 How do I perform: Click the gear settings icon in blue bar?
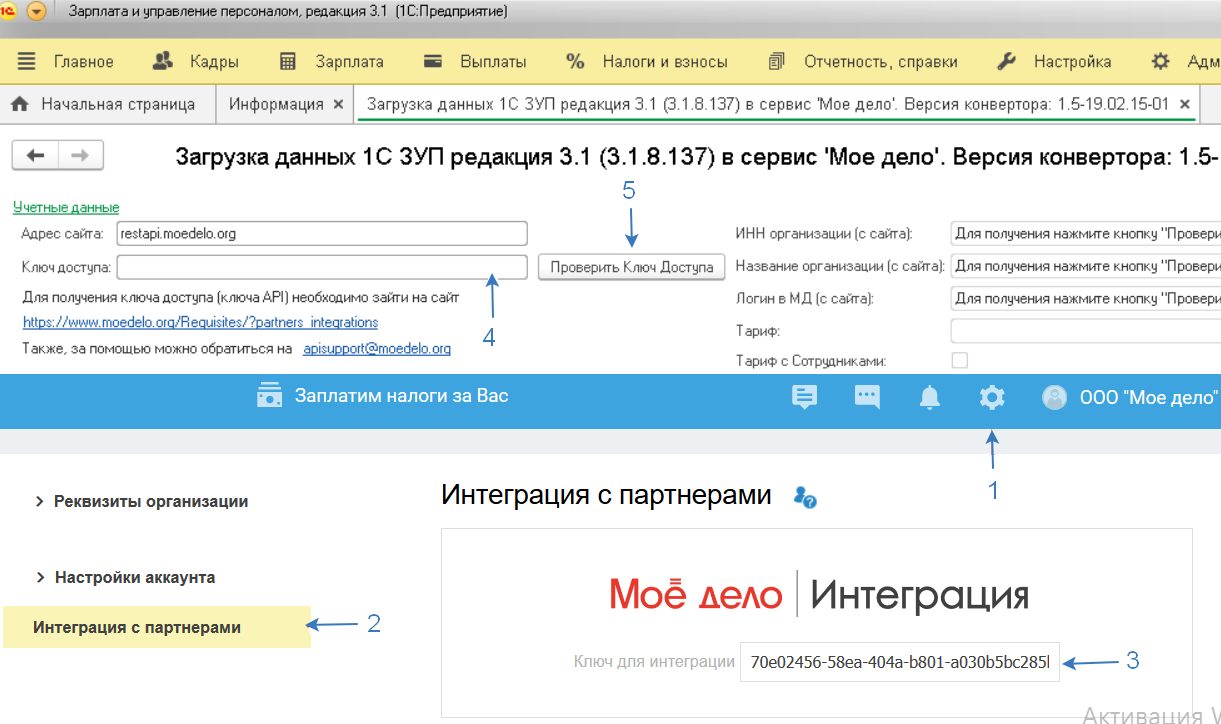(x=991, y=398)
